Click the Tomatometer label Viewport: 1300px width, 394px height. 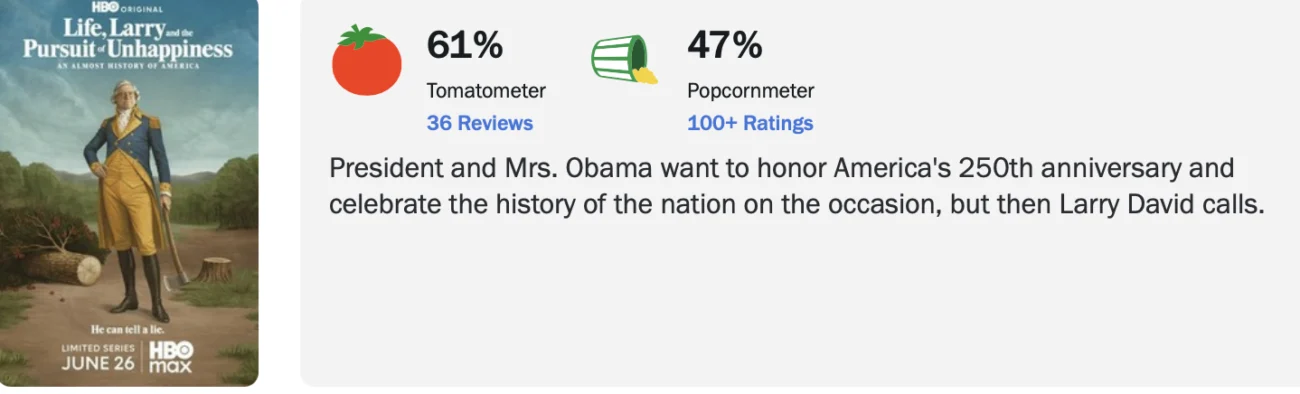click(486, 91)
